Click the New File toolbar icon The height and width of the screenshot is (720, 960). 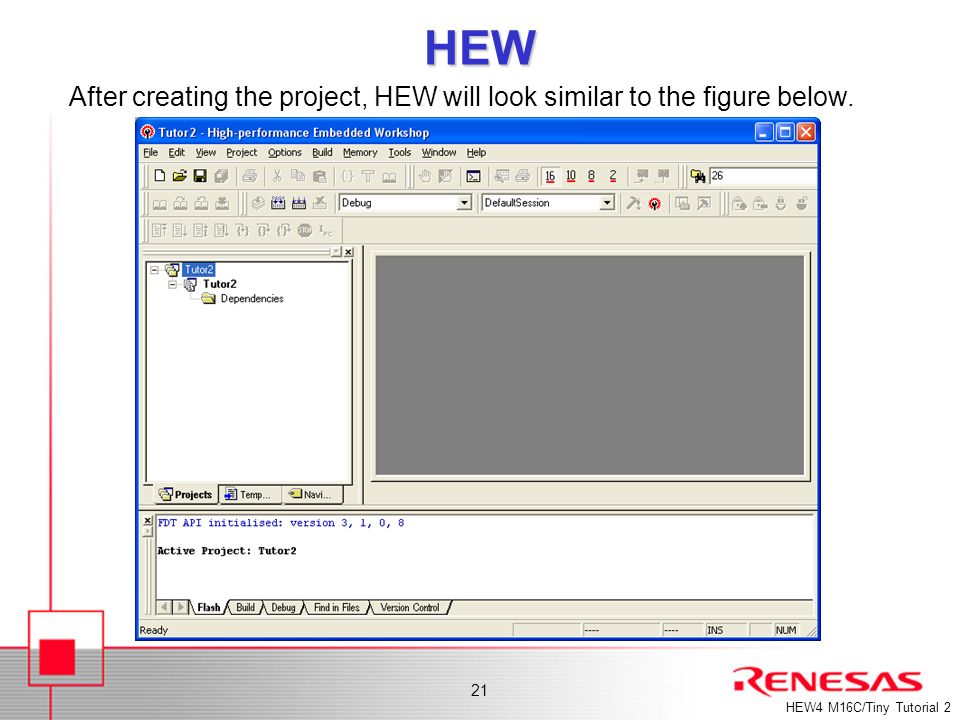pos(160,176)
